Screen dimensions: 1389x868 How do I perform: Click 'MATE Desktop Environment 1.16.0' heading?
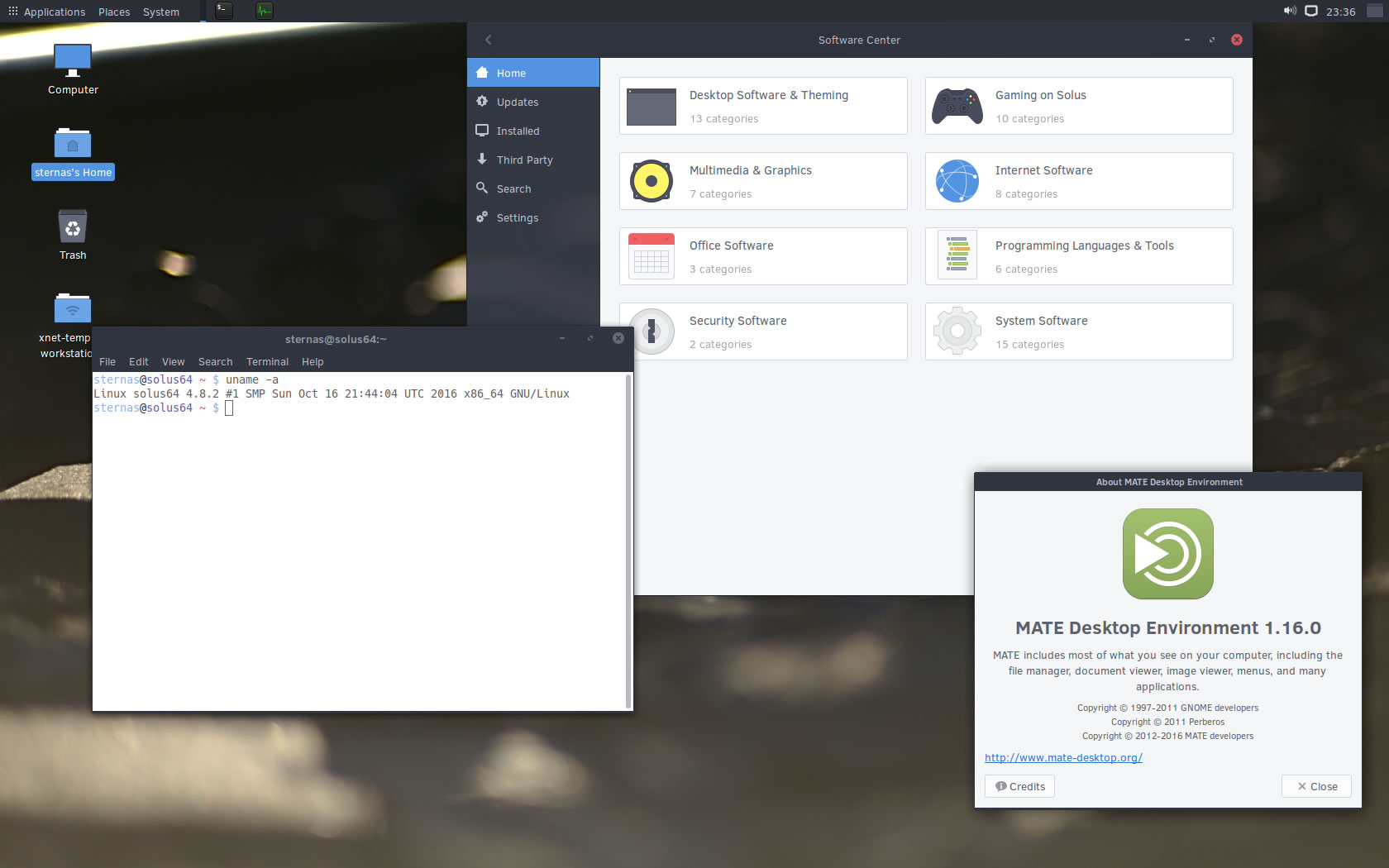pyautogui.click(x=1167, y=627)
